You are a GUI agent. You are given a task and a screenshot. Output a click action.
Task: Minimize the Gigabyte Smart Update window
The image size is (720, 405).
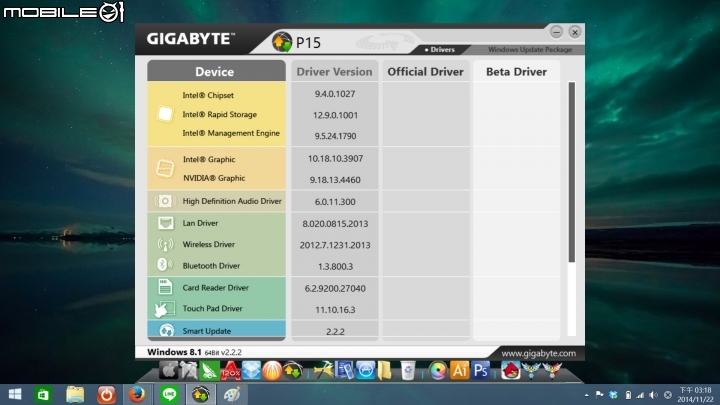556,32
